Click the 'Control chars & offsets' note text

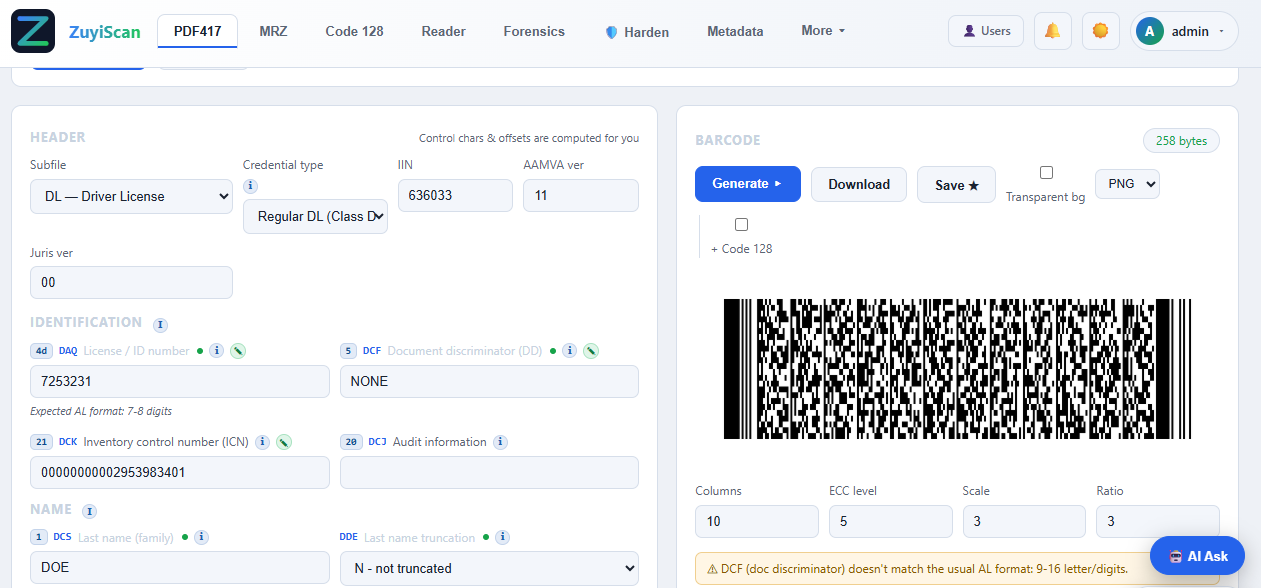click(x=529, y=138)
